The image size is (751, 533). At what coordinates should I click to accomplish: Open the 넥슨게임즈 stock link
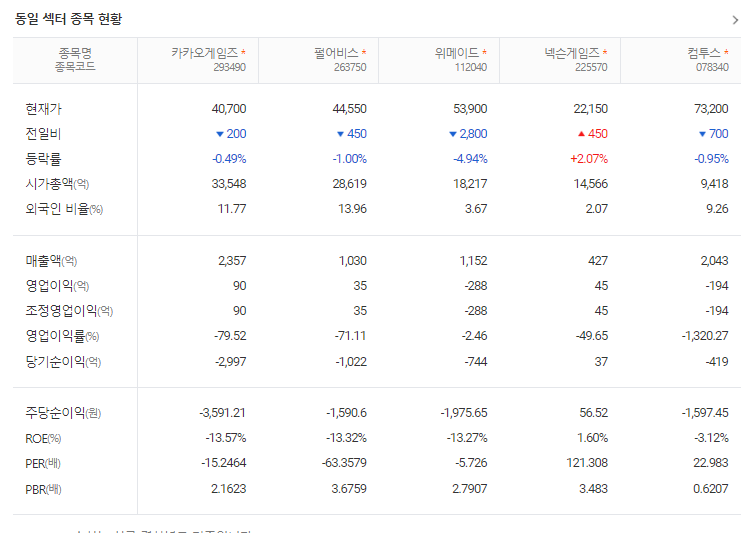click(x=572, y=53)
